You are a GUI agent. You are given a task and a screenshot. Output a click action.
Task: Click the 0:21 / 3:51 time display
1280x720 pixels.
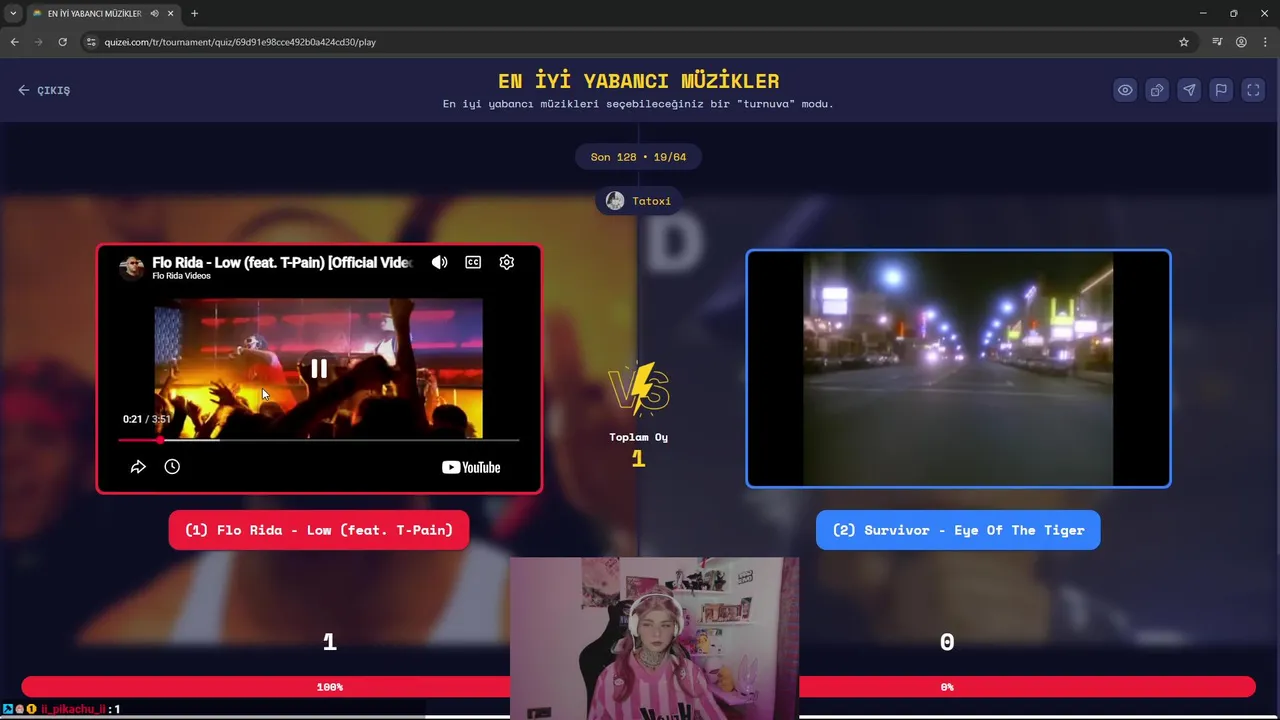[x=147, y=419]
